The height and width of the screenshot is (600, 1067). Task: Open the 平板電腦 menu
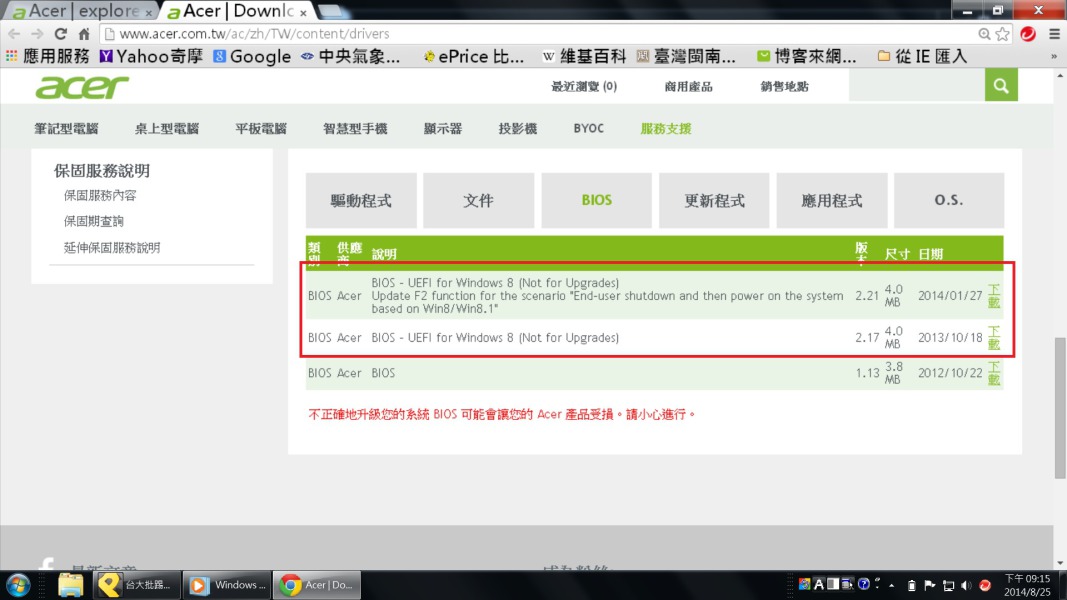click(261, 129)
